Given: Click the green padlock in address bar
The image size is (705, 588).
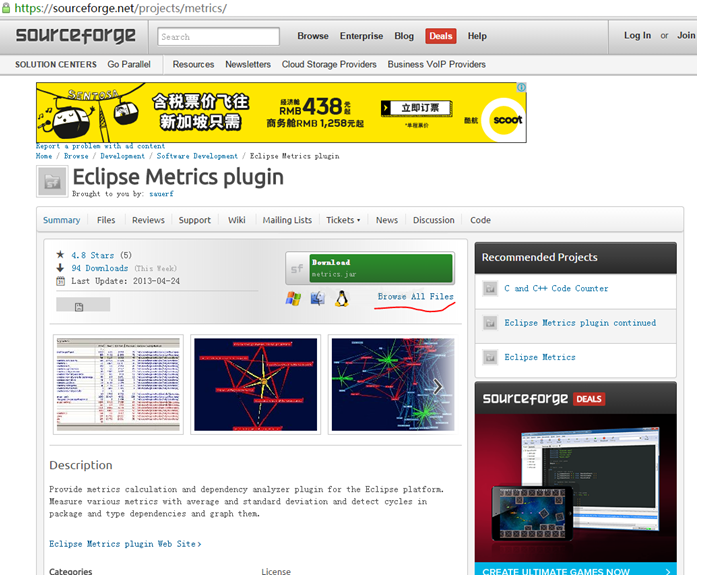Looking at the screenshot, I should pos(6,8).
